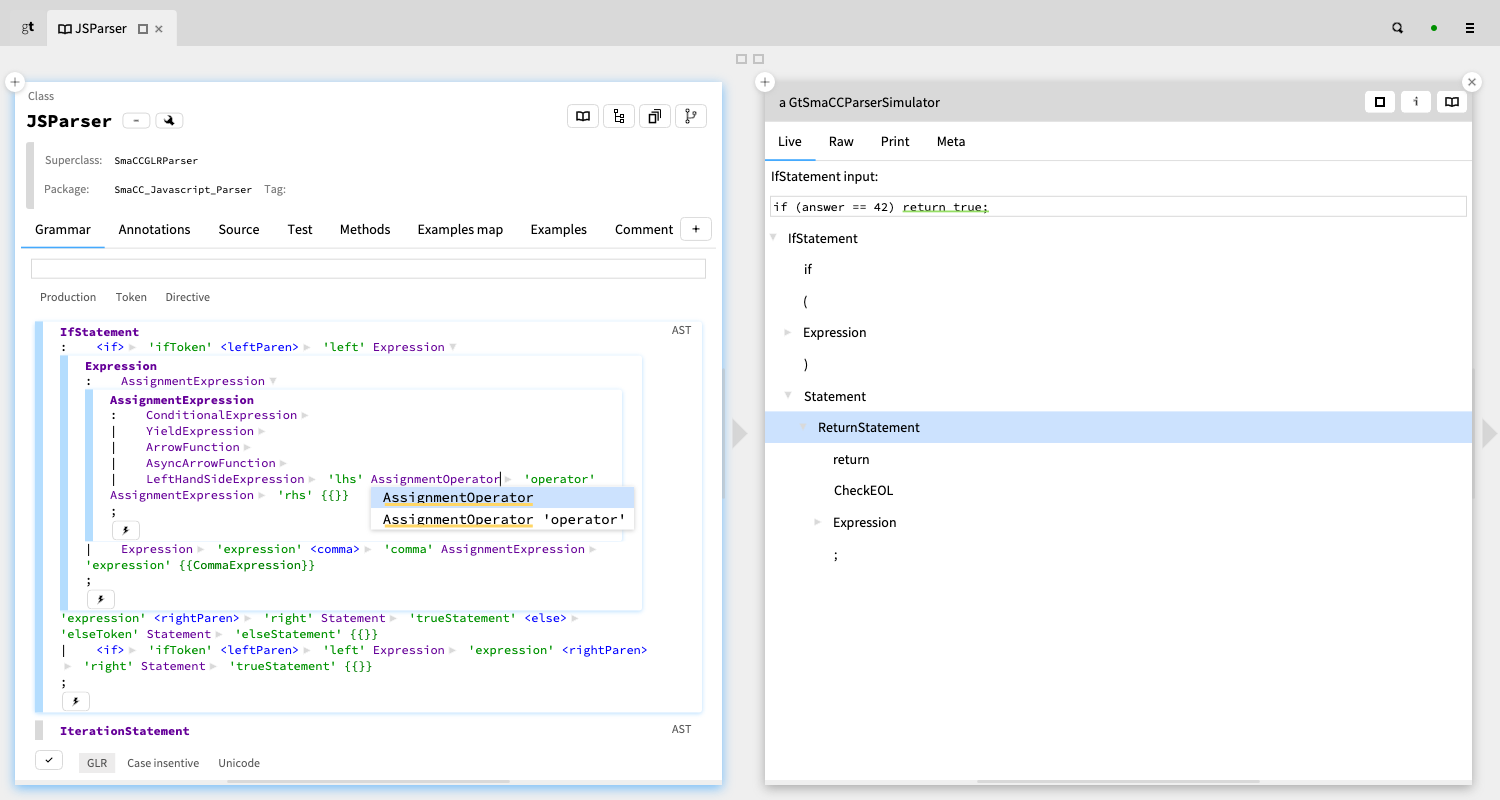Open the spotter search magnifier icon
This screenshot has width=1500, height=800.
tap(1397, 29)
